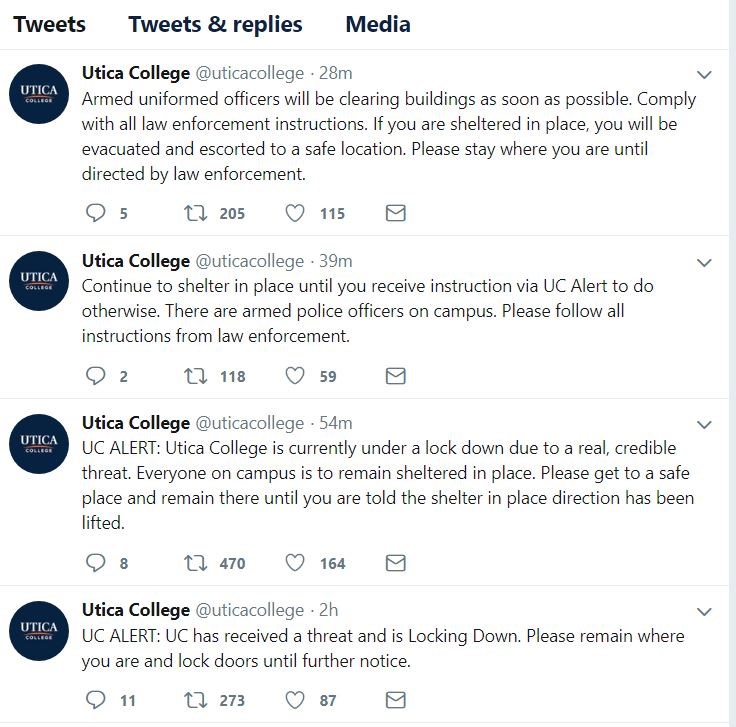Image resolution: width=736 pixels, height=727 pixels.
Task: Click the Utica College avatar on the 54m tweet
Action: [x=40, y=442]
